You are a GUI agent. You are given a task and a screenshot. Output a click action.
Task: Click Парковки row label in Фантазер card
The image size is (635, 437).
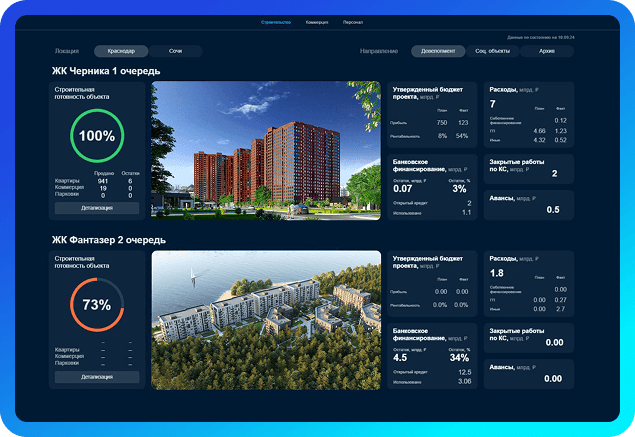67,363
